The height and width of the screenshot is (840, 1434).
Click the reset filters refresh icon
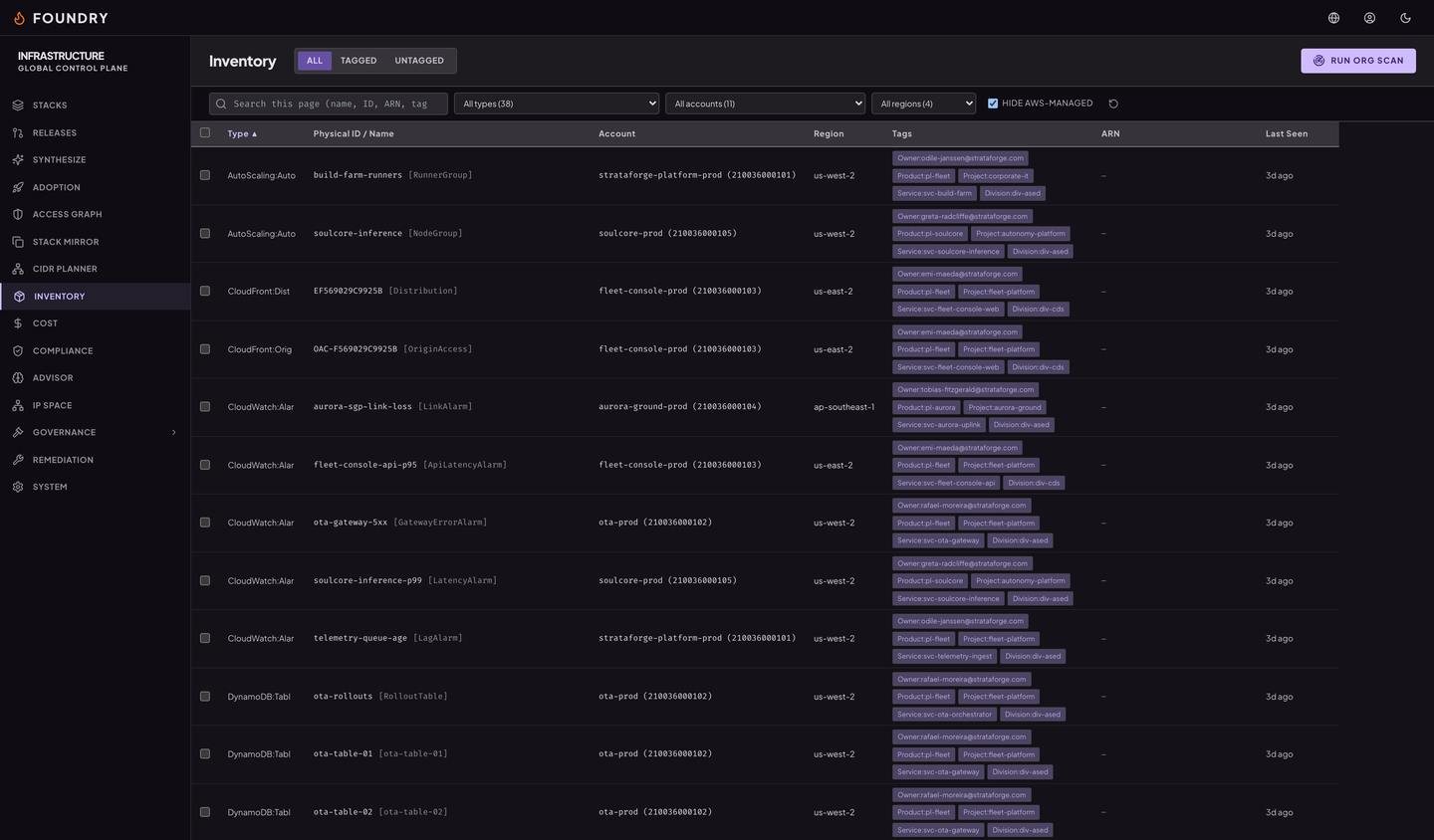pos(1113,104)
